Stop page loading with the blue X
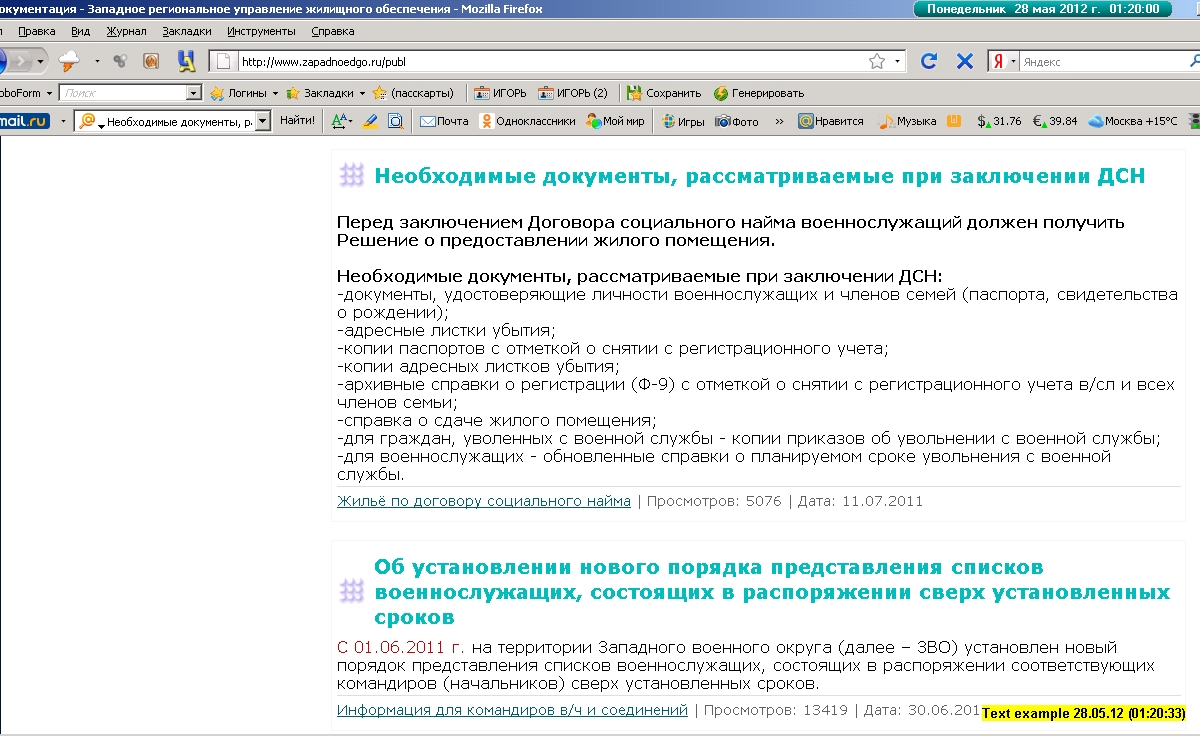 coord(965,61)
